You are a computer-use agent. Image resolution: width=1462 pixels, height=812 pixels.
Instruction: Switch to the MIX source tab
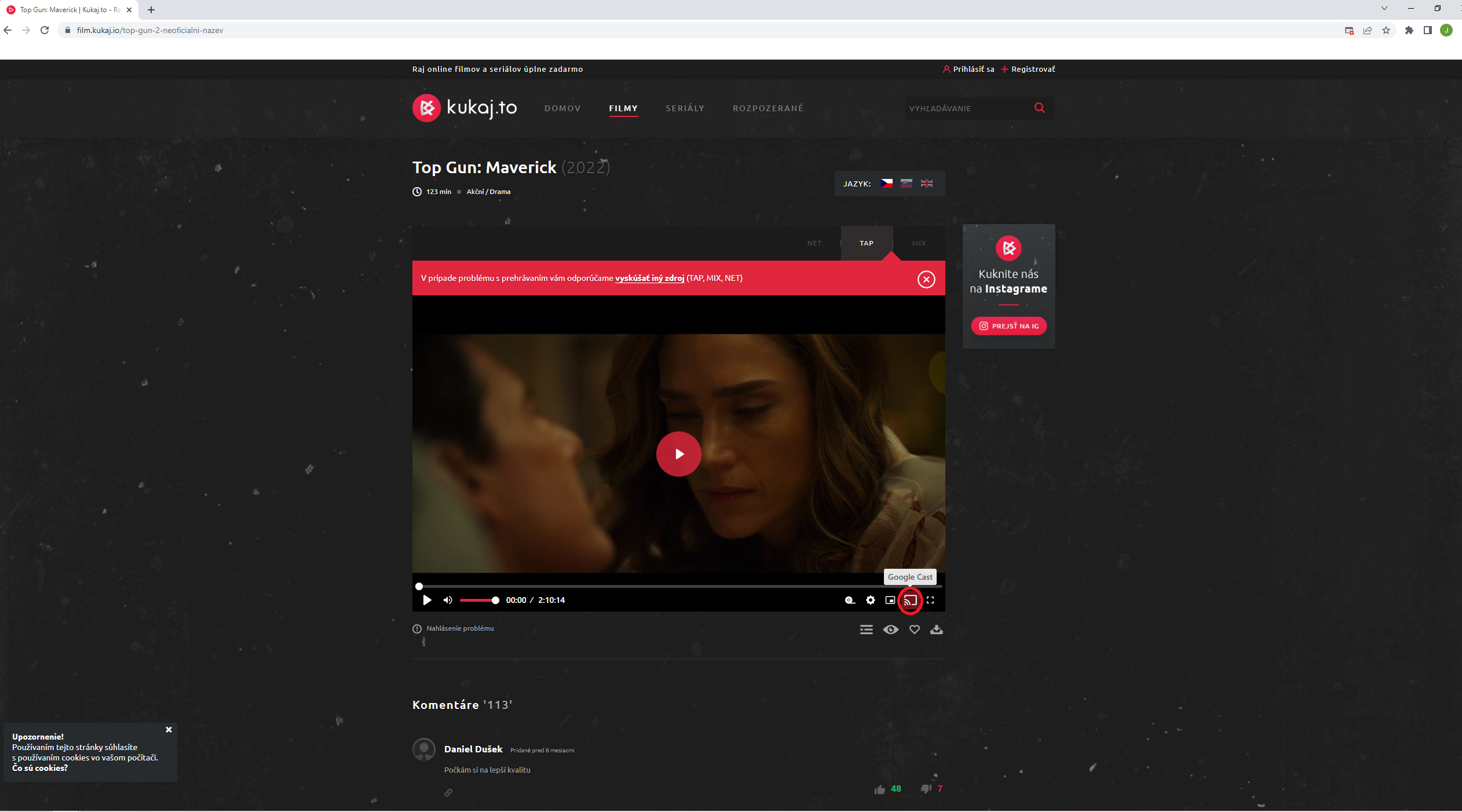(x=919, y=244)
